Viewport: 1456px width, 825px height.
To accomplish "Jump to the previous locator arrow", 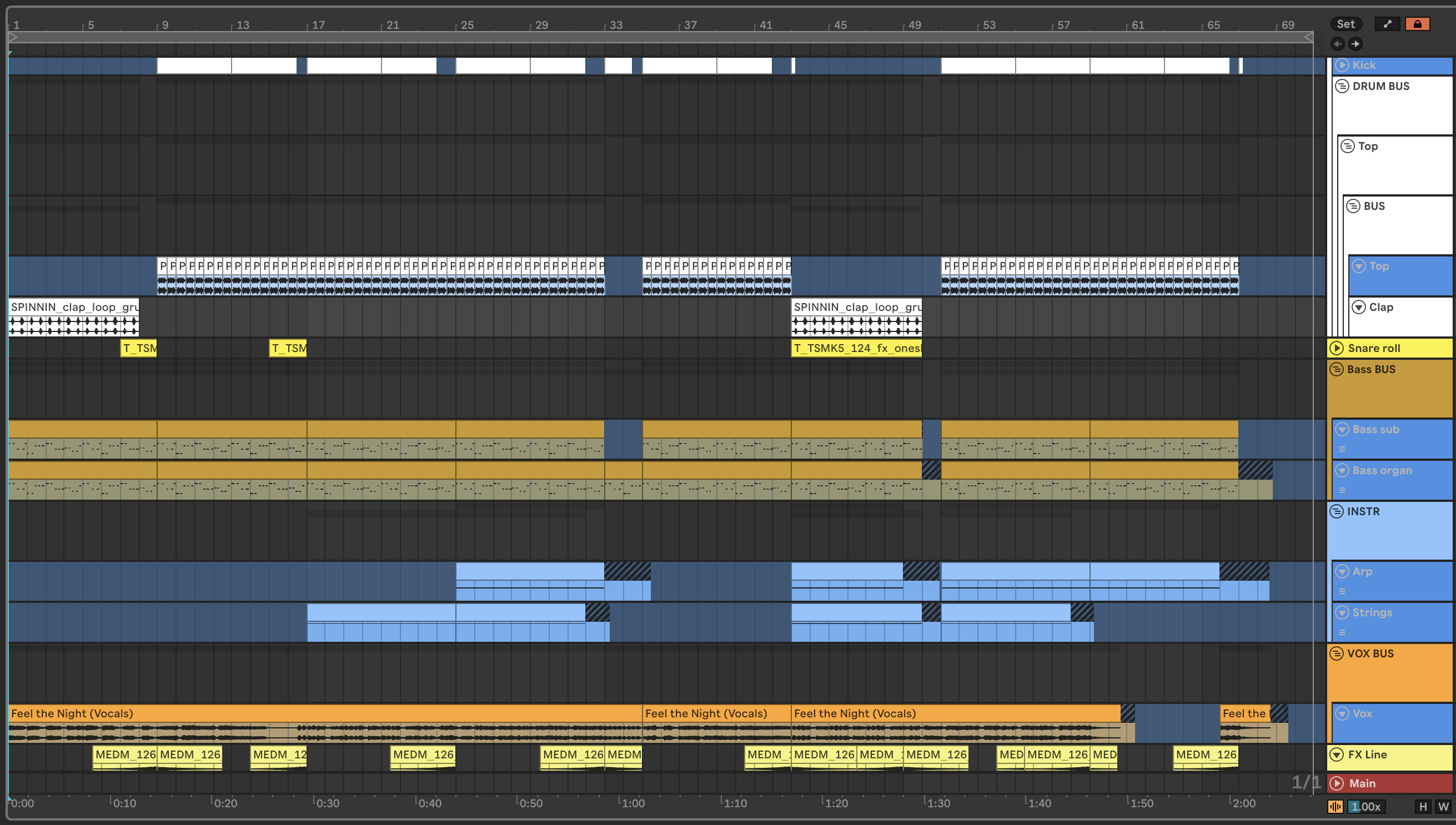I will (x=1338, y=44).
